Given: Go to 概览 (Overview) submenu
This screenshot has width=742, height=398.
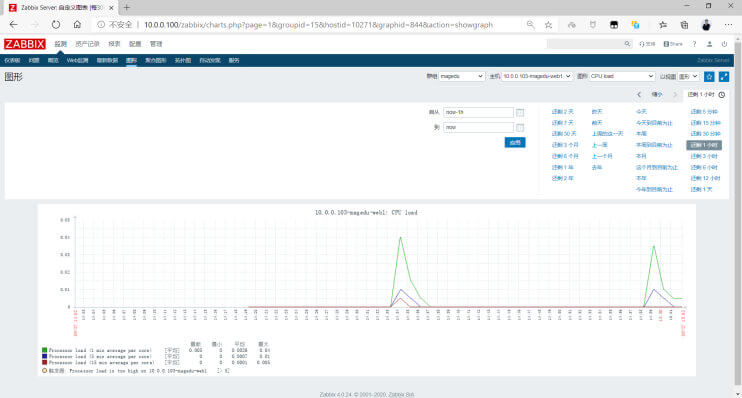Looking at the screenshot, I should click(x=53, y=61).
